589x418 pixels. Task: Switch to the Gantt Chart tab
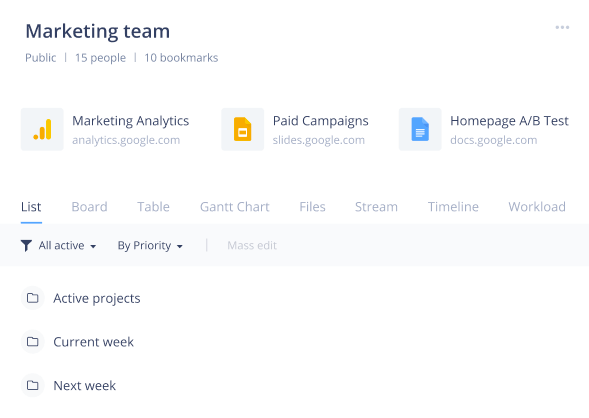234,207
